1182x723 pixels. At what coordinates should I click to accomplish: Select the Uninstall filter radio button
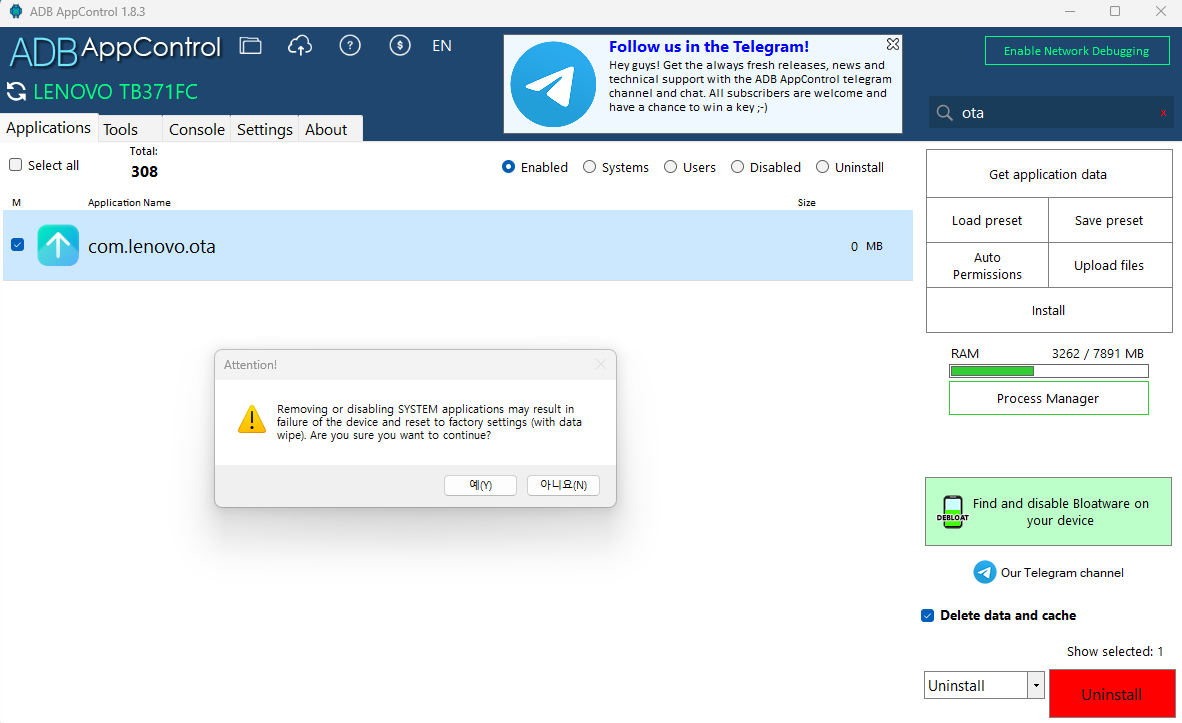pyautogui.click(x=822, y=167)
